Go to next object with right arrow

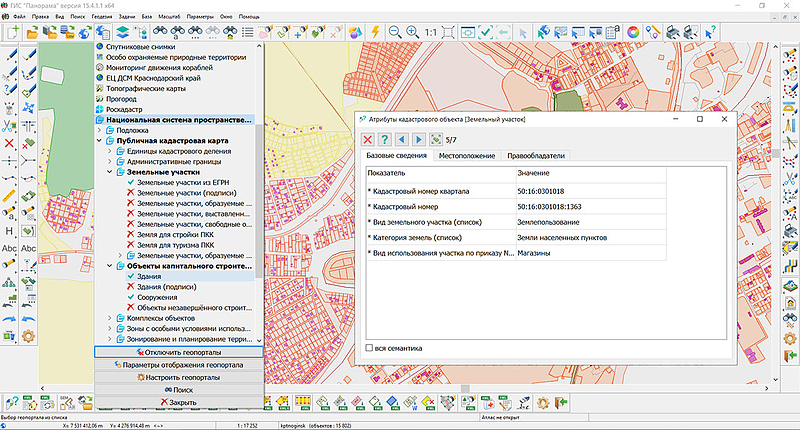point(418,139)
